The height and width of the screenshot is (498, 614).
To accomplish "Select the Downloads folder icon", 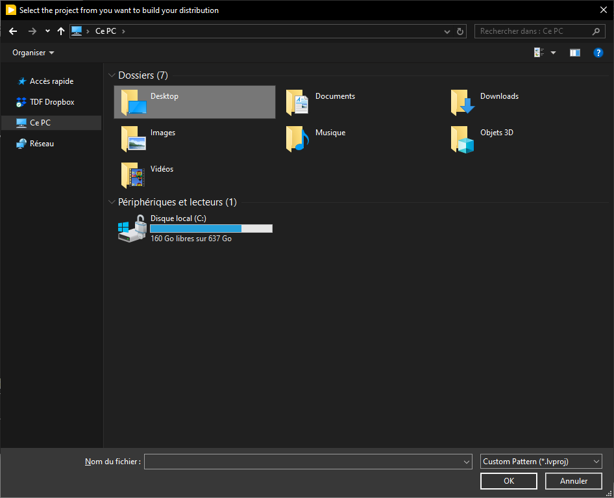I will (462, 103).
